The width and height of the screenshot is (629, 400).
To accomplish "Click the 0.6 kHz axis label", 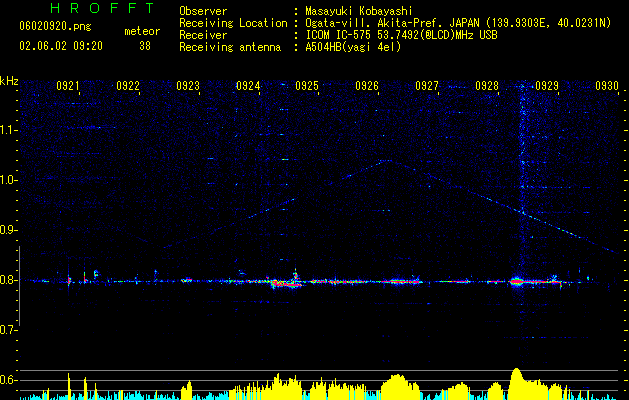I will click(9, 380).
